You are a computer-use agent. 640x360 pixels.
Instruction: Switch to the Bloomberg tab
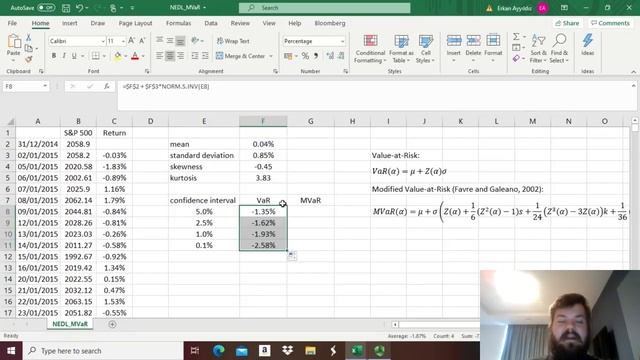[x=330, y=23]
